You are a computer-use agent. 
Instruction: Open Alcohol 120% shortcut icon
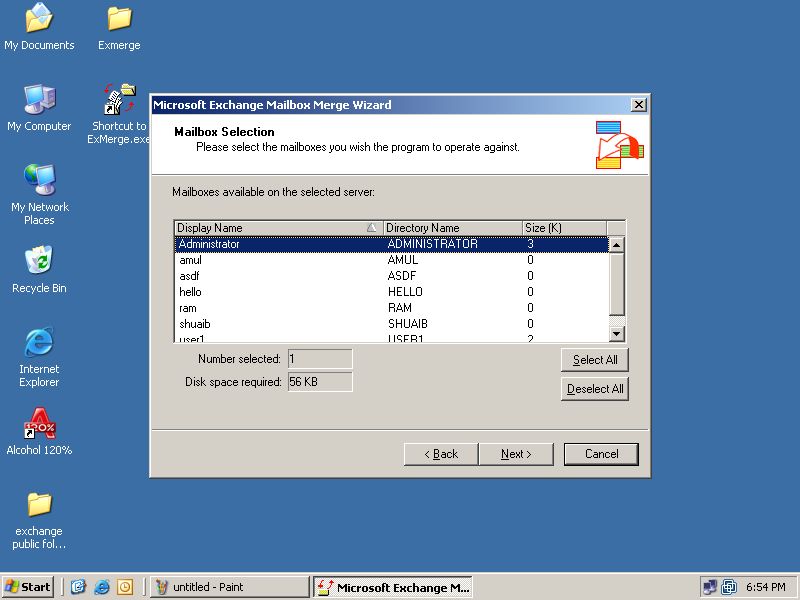point(39,431)
